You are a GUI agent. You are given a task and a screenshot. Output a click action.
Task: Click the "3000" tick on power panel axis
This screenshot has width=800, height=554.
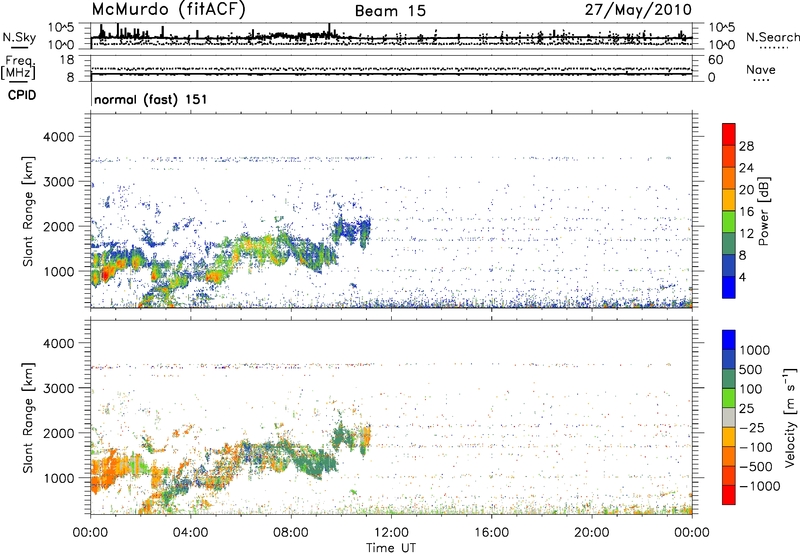coord(58,182)
